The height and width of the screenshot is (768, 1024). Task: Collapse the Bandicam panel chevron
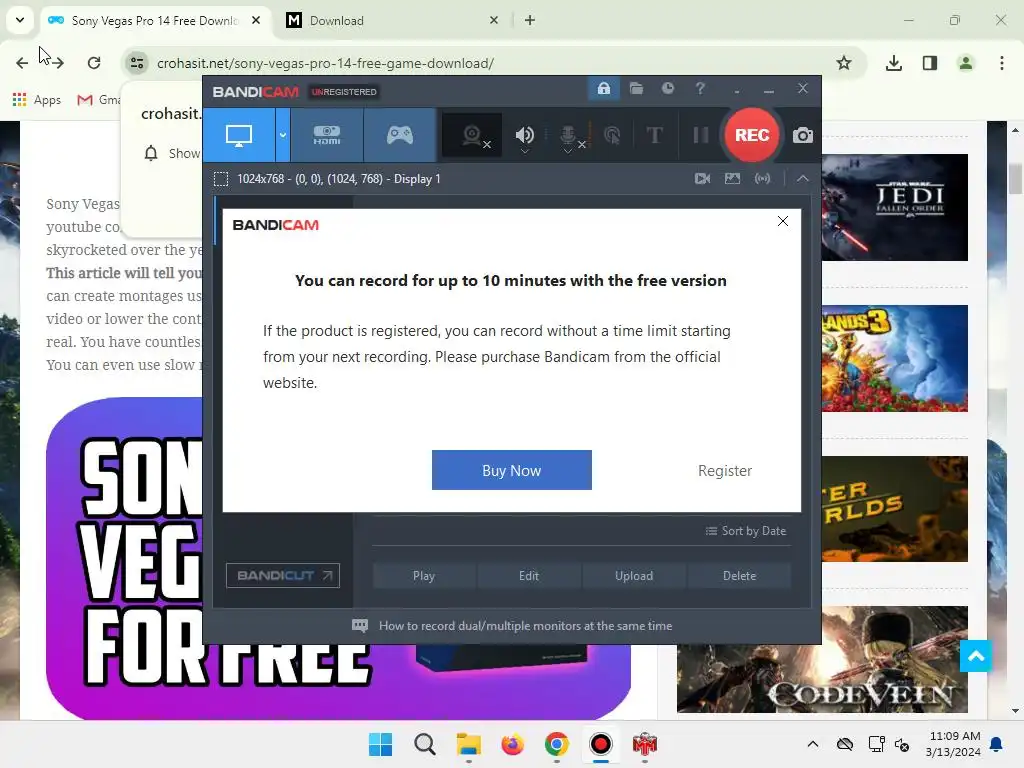click(803, 178)
